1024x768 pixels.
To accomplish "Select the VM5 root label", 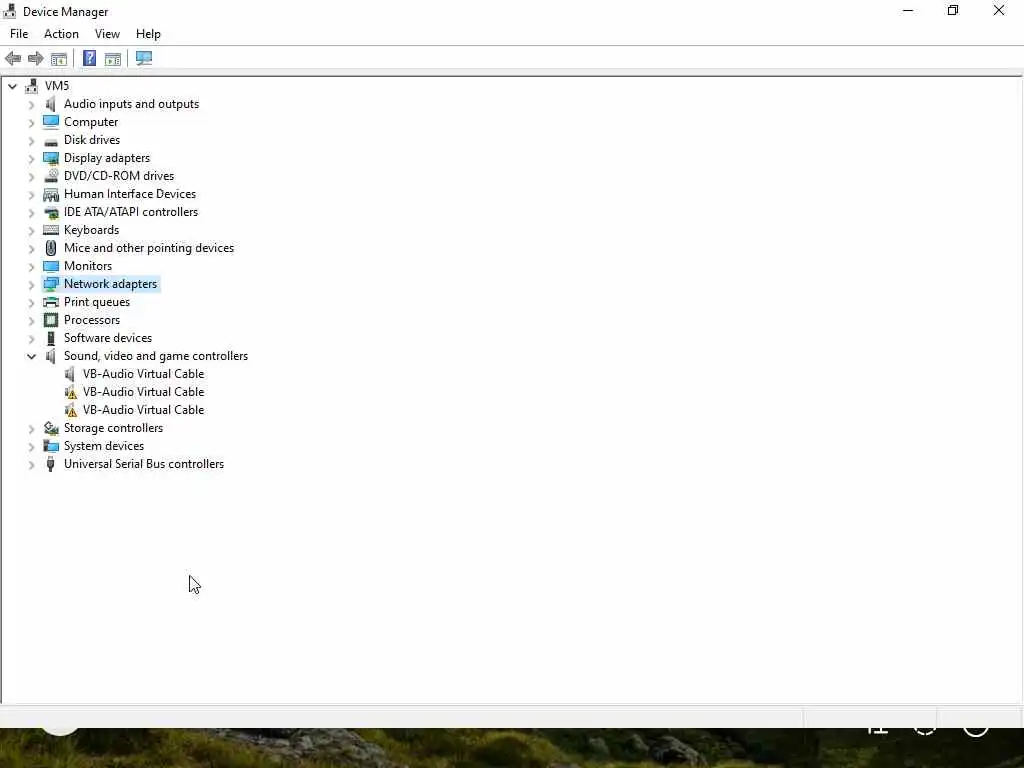I will pos(57,86).
